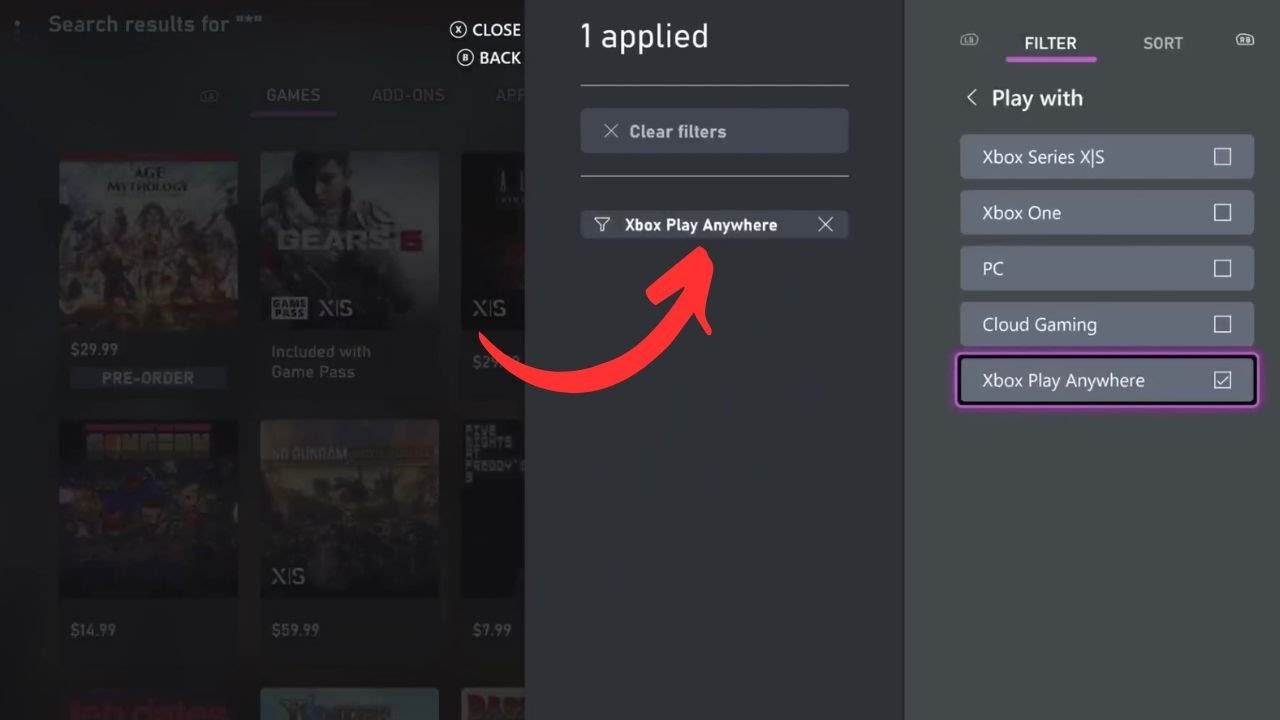
Task: Click the Game Pass badge on Gears 5
Action: [289, 308]
